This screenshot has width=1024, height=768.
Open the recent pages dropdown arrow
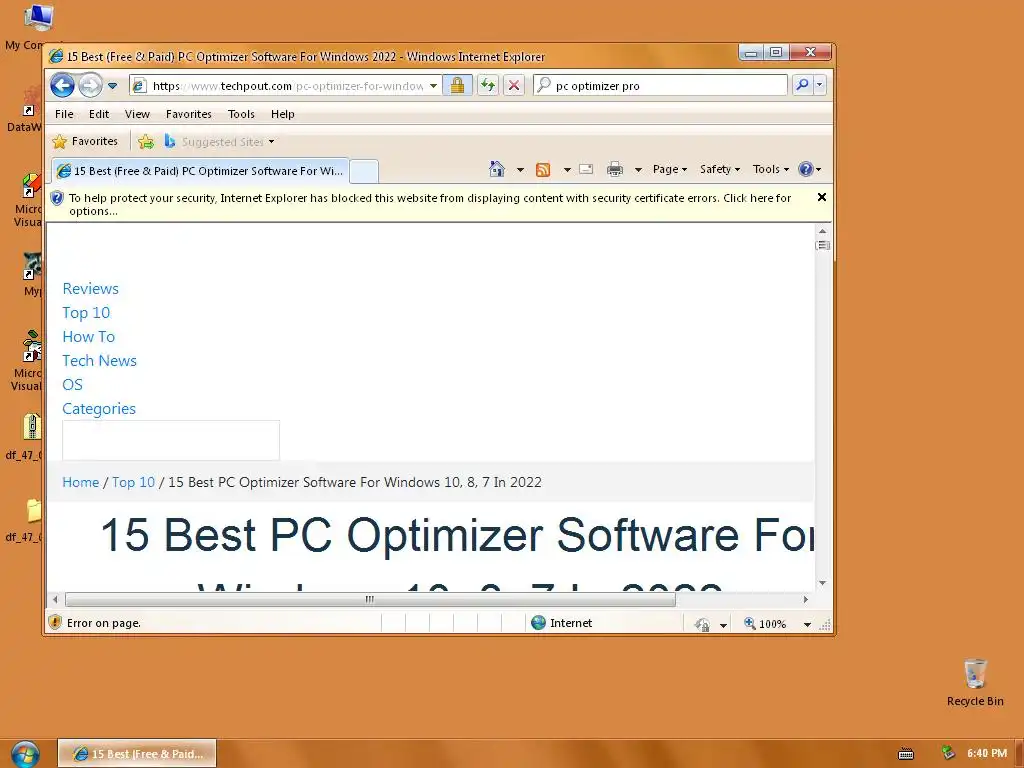point(112,86)
